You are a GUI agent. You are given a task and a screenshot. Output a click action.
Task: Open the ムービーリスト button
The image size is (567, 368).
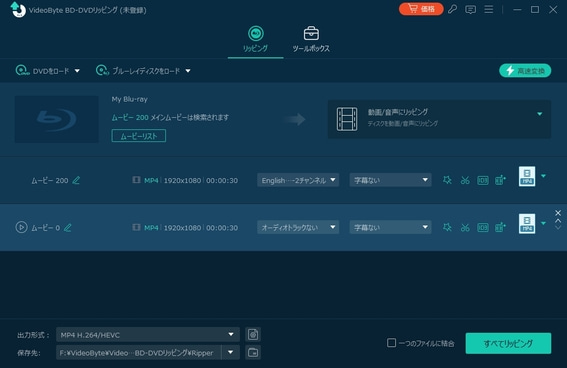click(139, 136)
